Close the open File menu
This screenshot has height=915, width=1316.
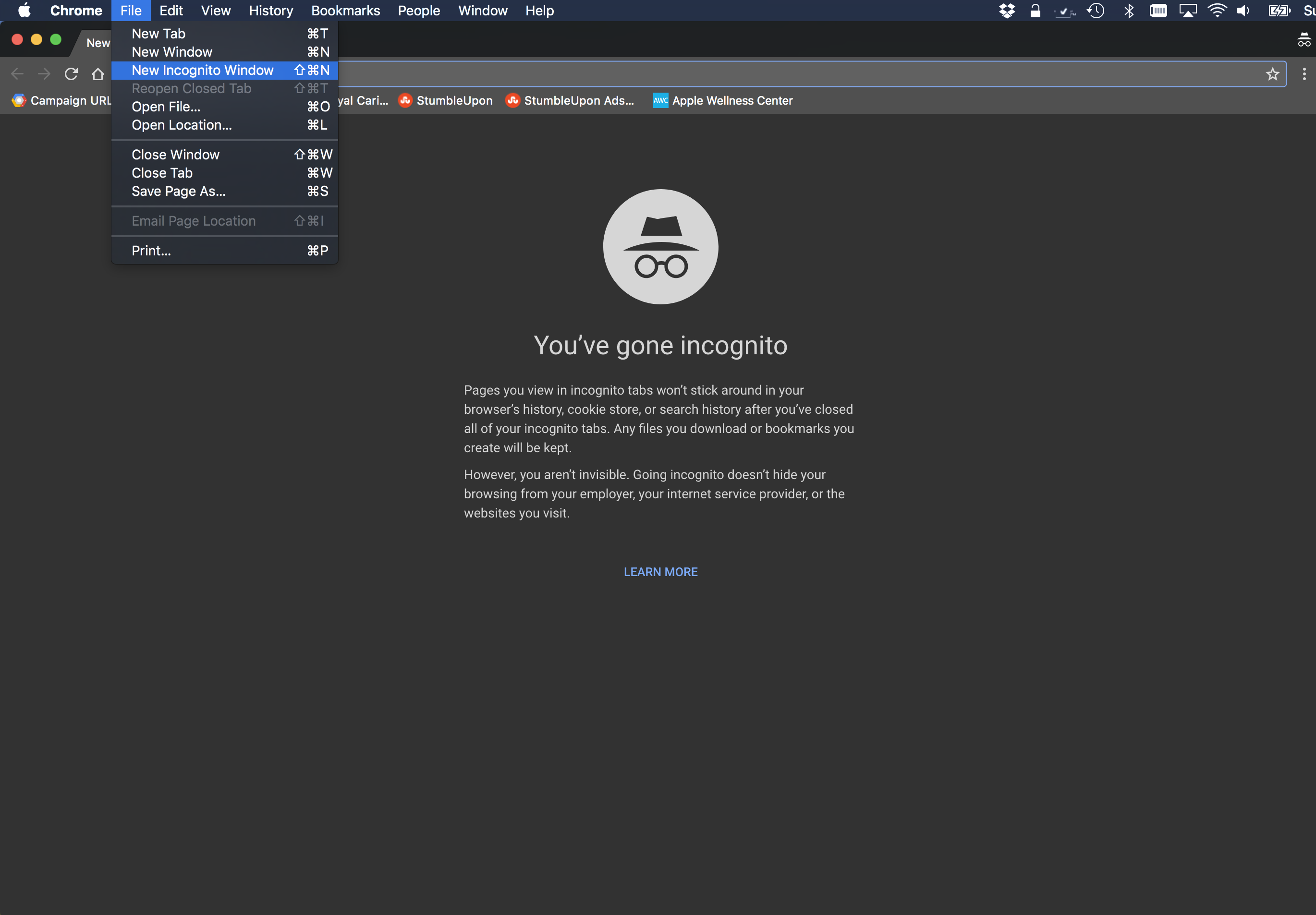(131, 10)
